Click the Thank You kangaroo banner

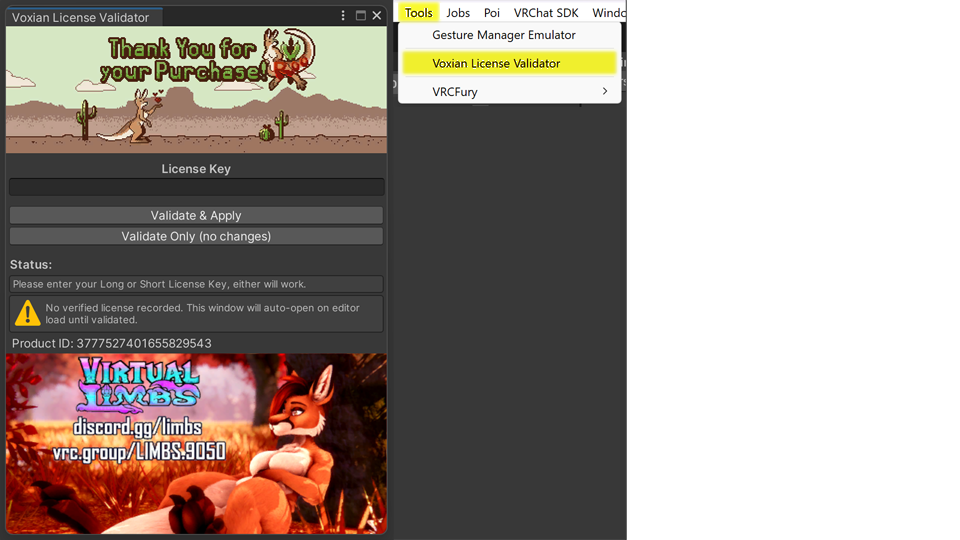(x=196, y=89)
